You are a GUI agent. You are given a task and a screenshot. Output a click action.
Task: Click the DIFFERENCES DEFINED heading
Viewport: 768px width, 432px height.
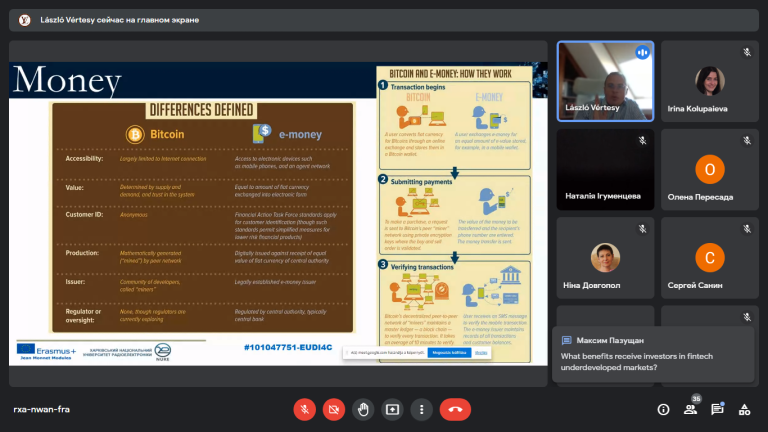pos(201,110)
